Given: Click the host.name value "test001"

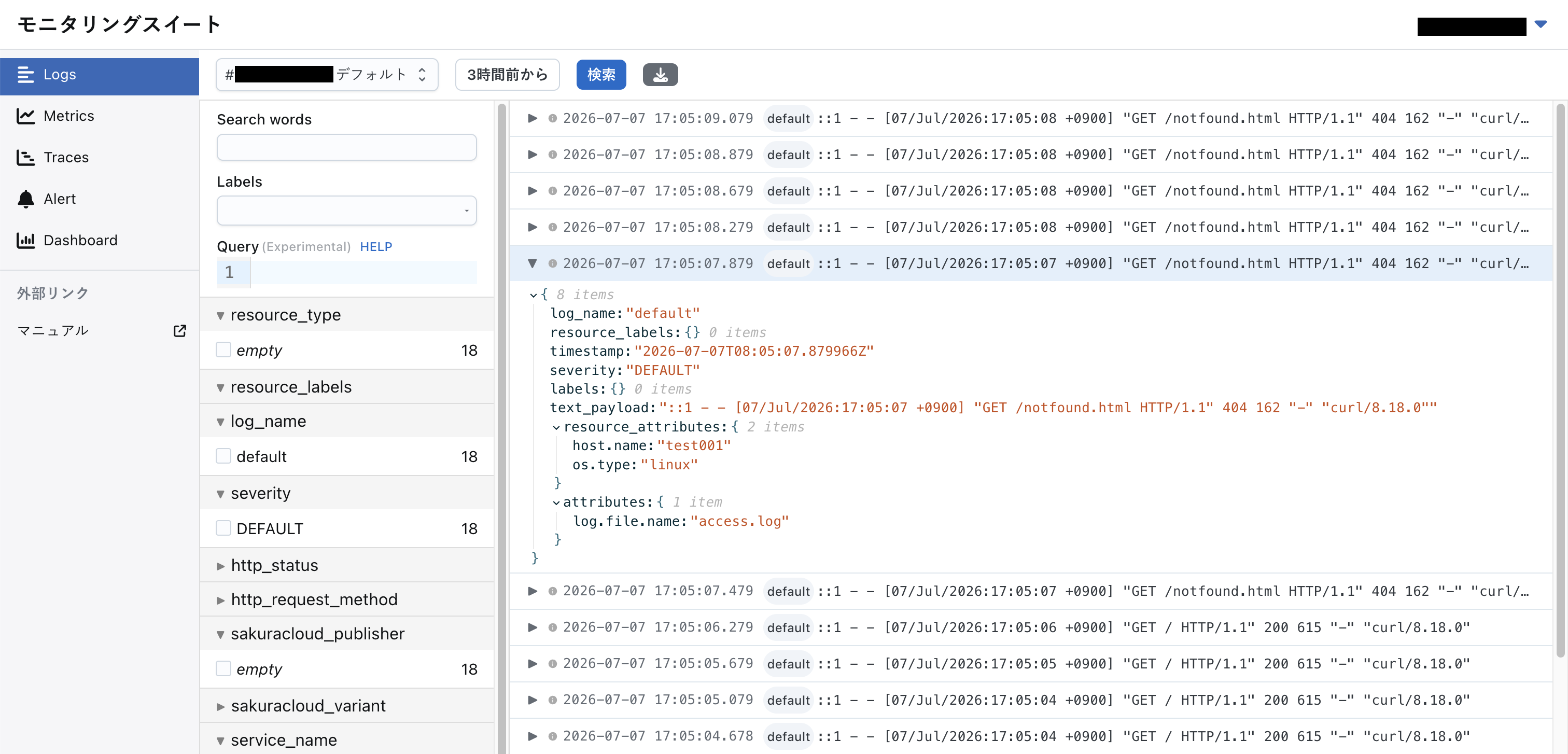Looking at the screenshot, I should pyautogui.click(x=694, y=445).
